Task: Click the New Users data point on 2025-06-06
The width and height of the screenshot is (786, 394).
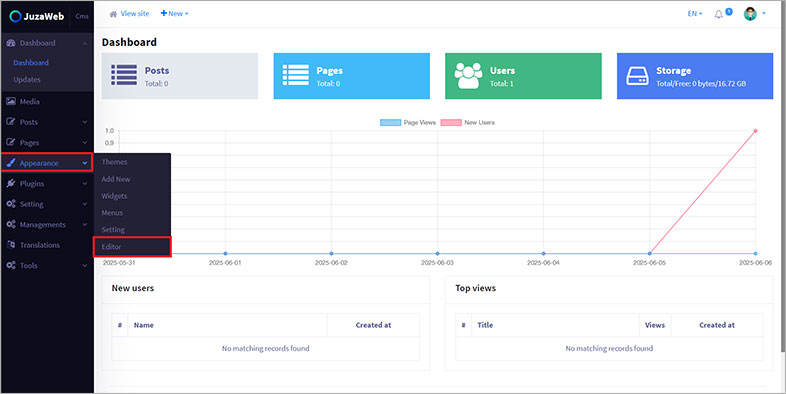Action: point(755,131)
